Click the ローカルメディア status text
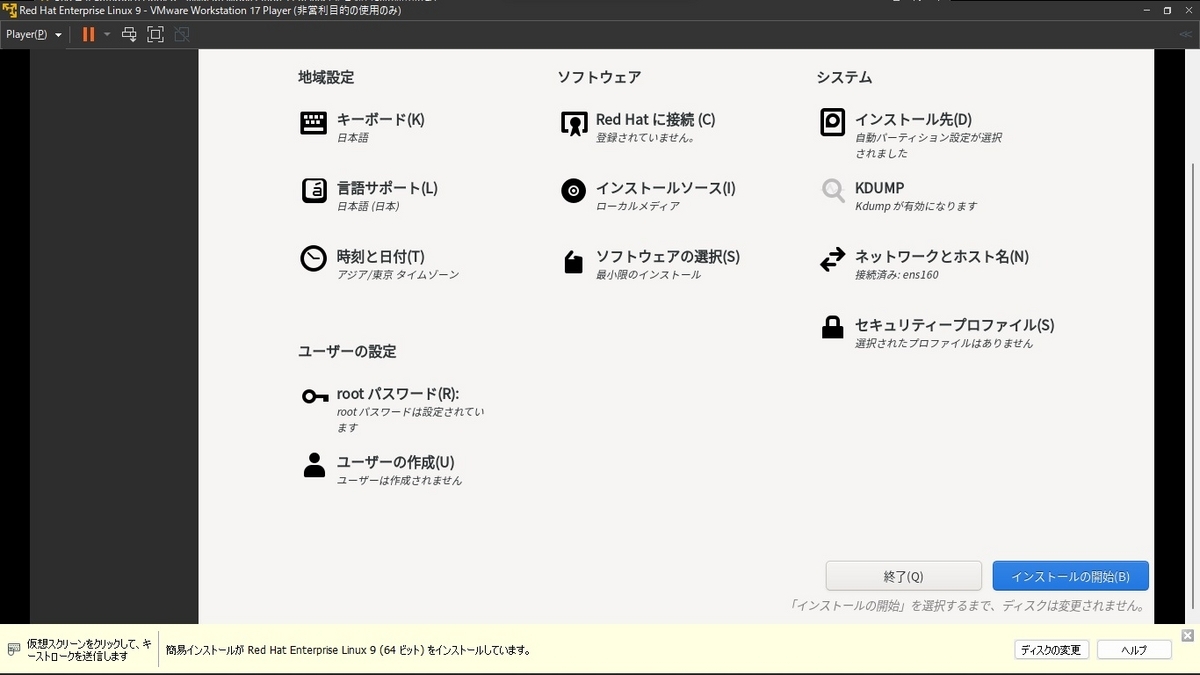The width and height of the screenshot is (1200, 675). pos(638,206)
